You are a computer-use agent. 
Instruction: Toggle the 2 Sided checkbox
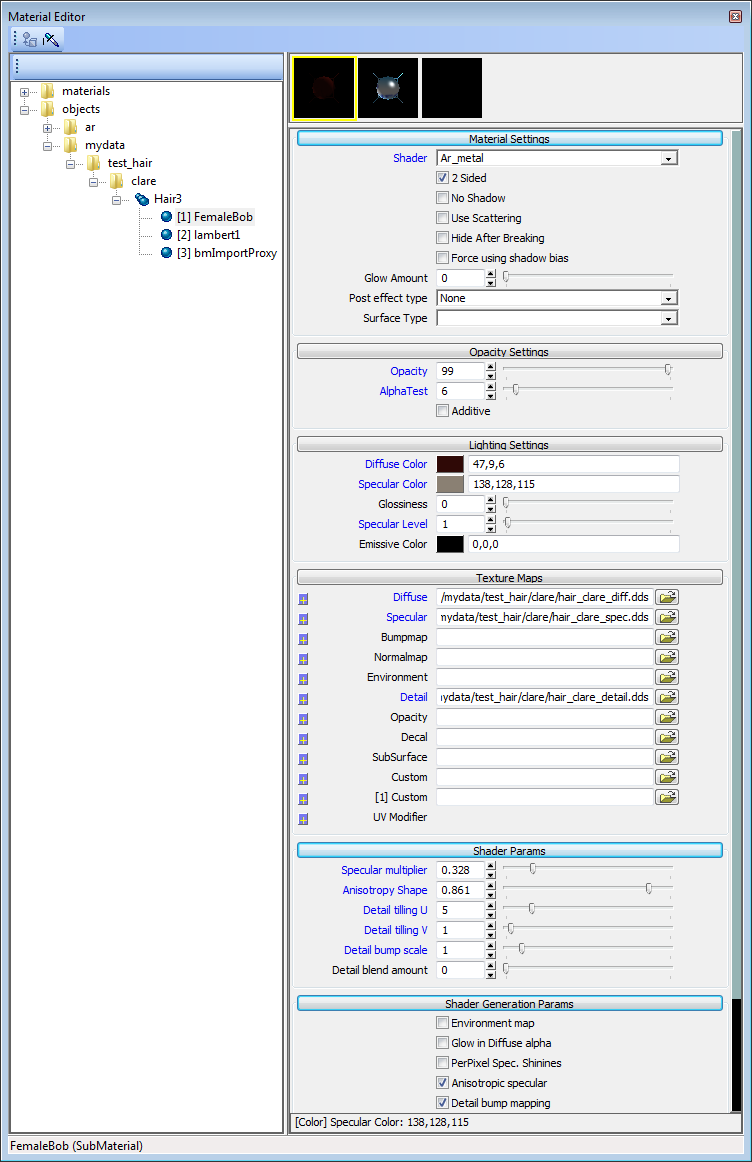pos(442,178)
